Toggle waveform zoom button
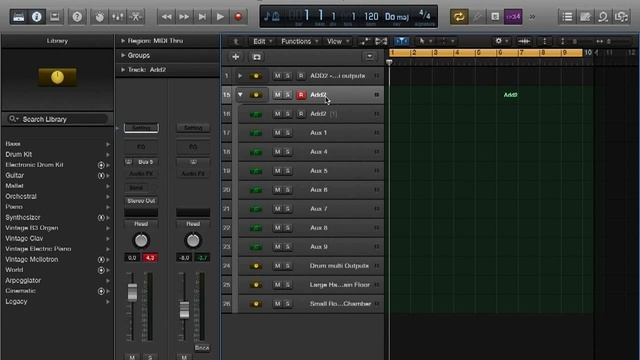This screenshot has height=360, width=640. (x=524, y=41)
